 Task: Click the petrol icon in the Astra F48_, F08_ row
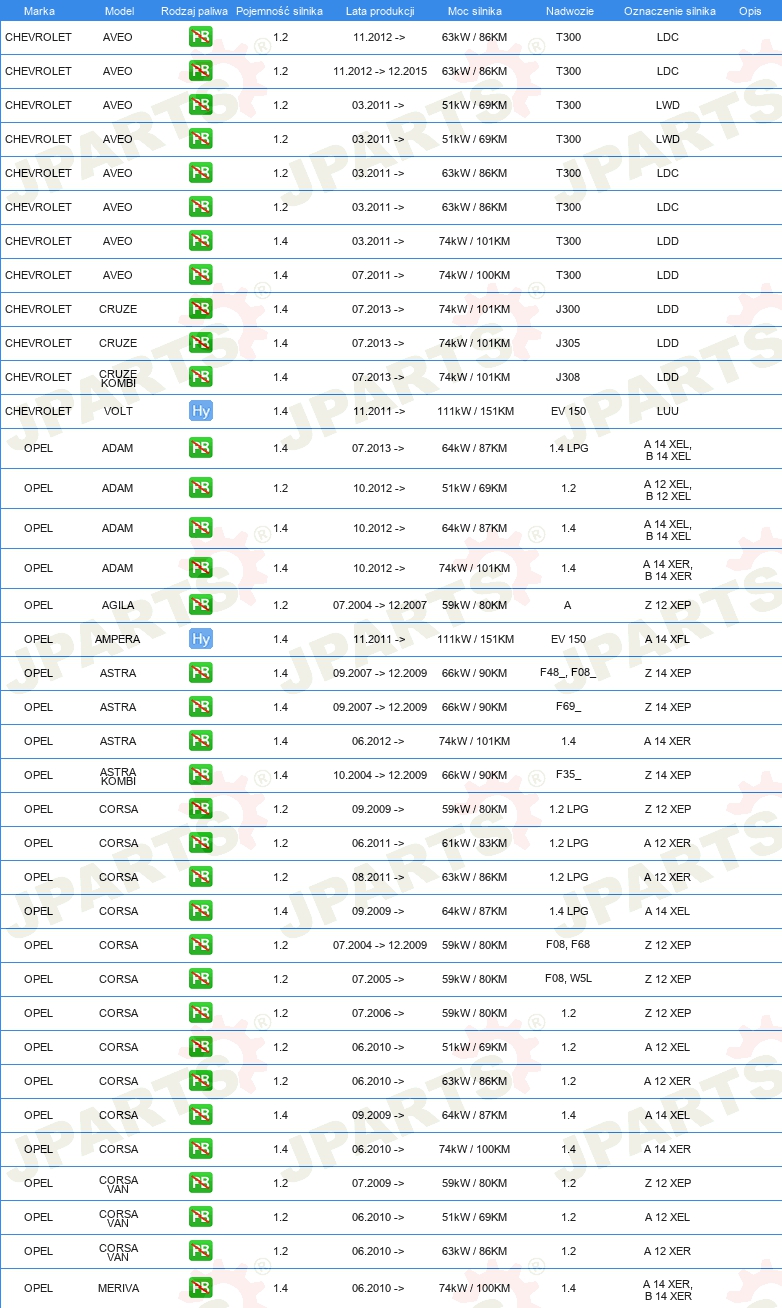point(201,673)
